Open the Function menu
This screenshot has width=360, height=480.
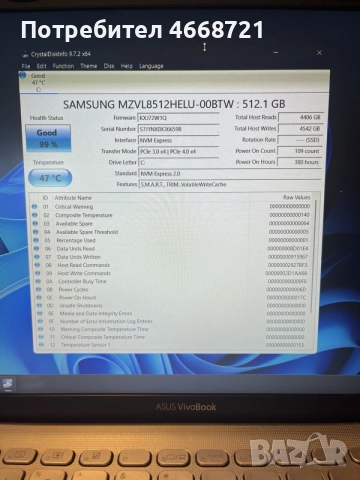click(63, 66)
